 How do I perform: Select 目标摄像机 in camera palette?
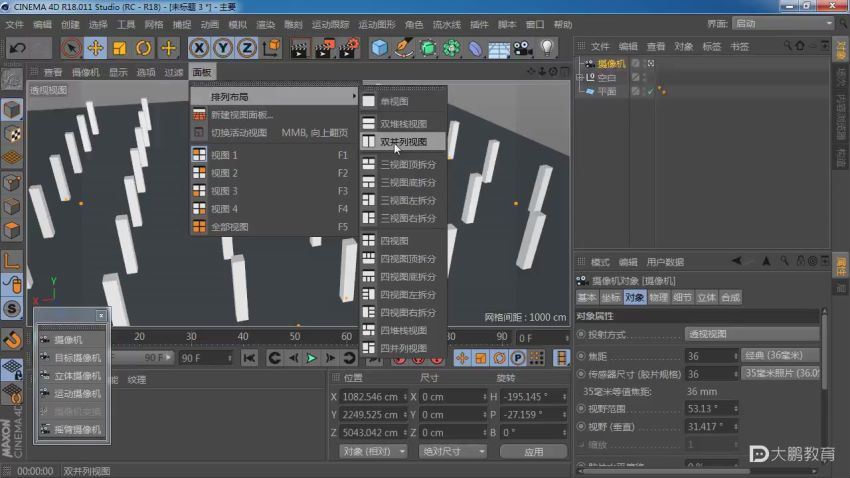pos(72,358)
